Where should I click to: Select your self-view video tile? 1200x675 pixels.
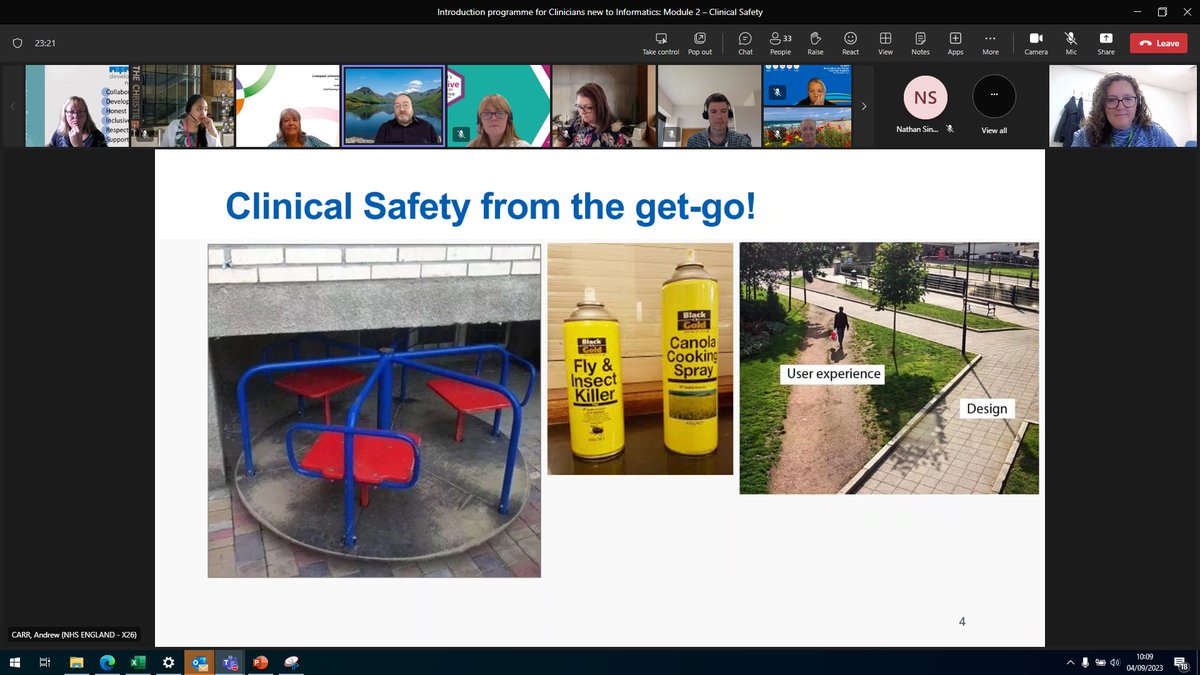[x=1120, y=106]
